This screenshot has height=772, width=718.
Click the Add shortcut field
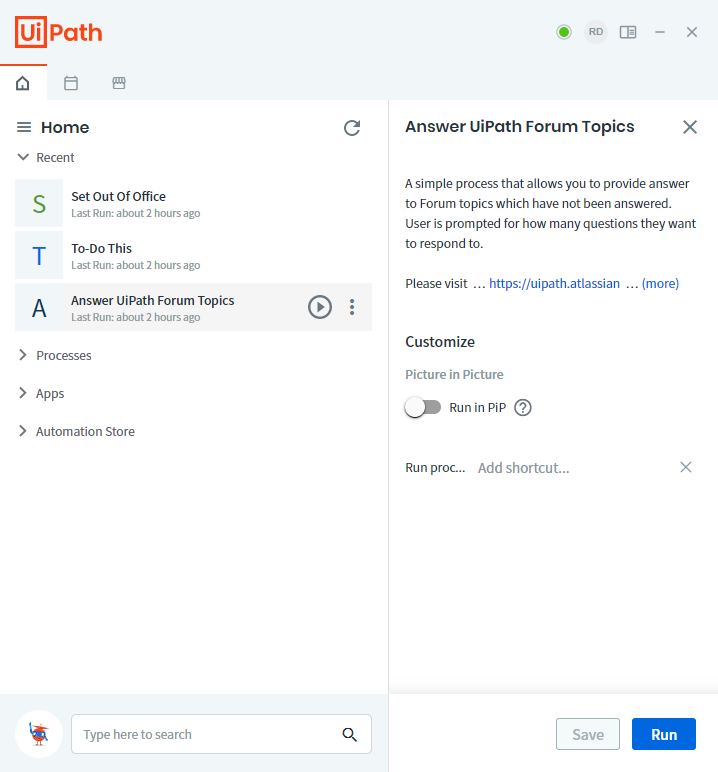574,468
